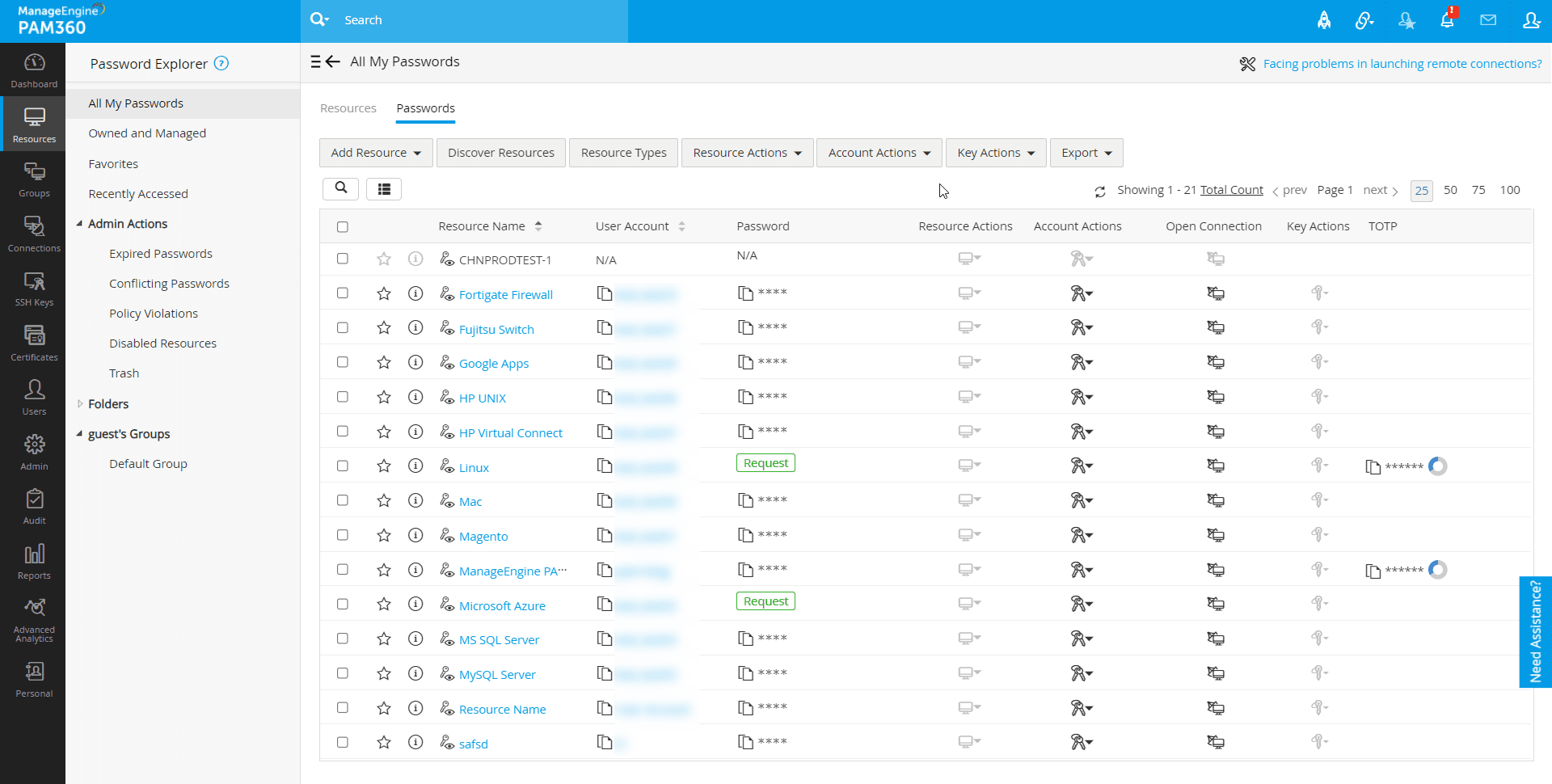1552x784 pixels.
Task: Go to Certificates in left sidebar
Action: 34,343
